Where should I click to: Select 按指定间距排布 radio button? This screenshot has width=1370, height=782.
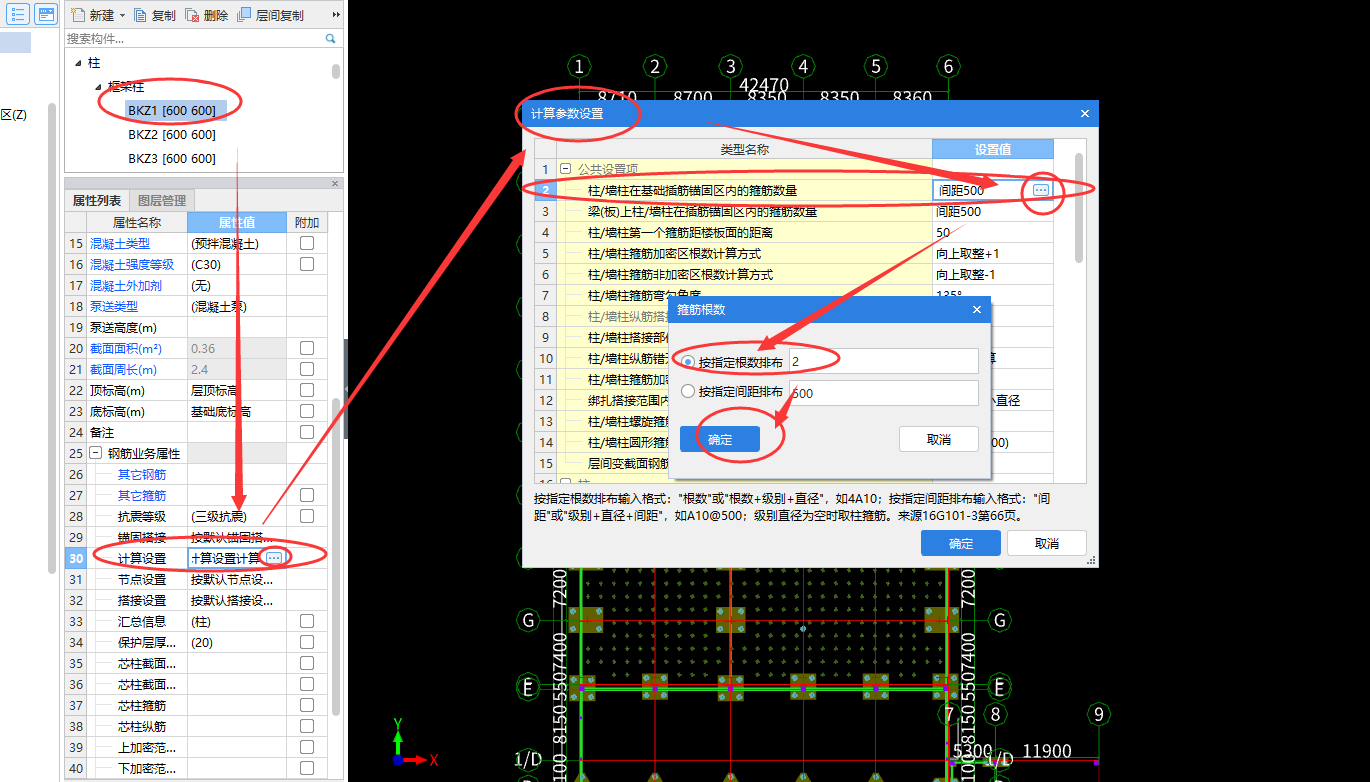[688, 392]
